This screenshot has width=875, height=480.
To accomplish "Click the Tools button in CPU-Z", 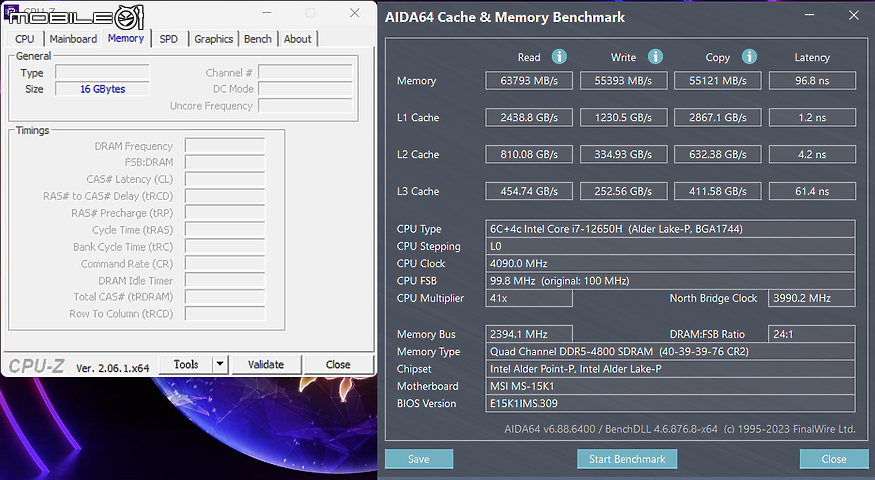I will point(186,364).
